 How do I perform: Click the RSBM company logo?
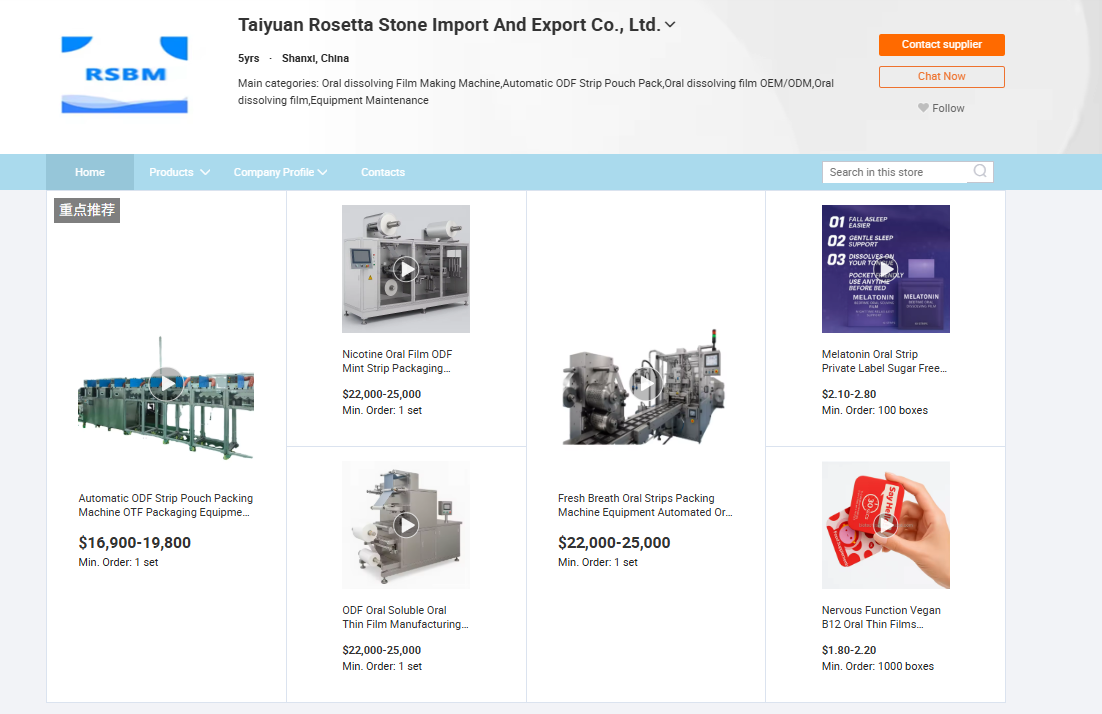pos(124,74)
